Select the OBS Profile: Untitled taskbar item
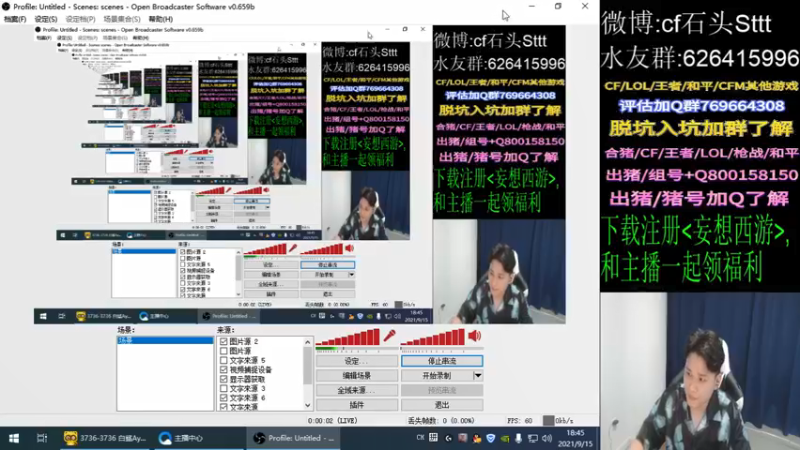The image size is (800, 450). click(295, 438)
